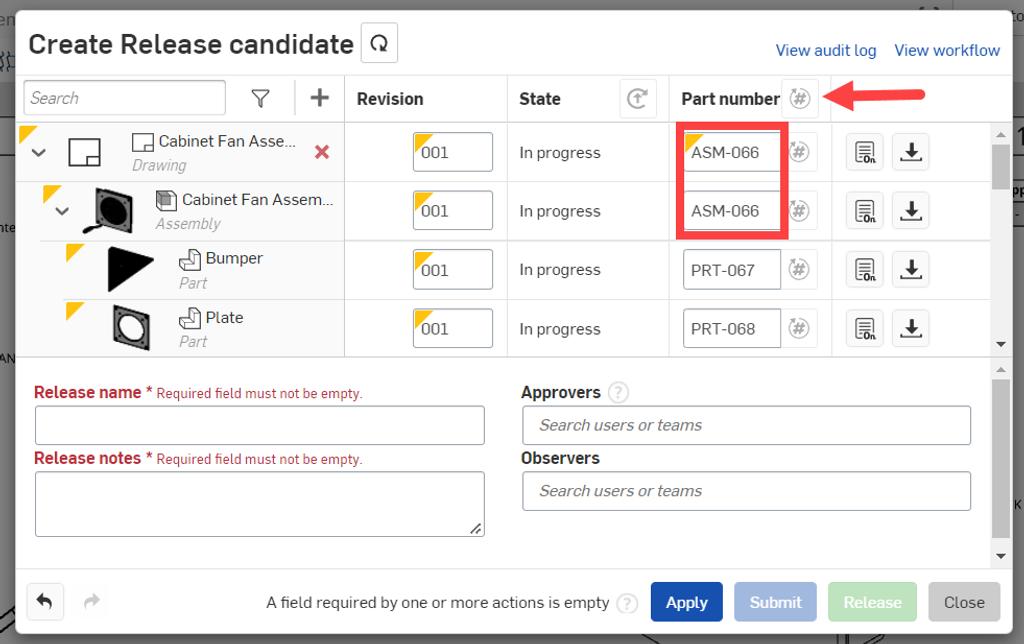
Task: Click the redo arrow icon
Action: (x=90, y=601)
